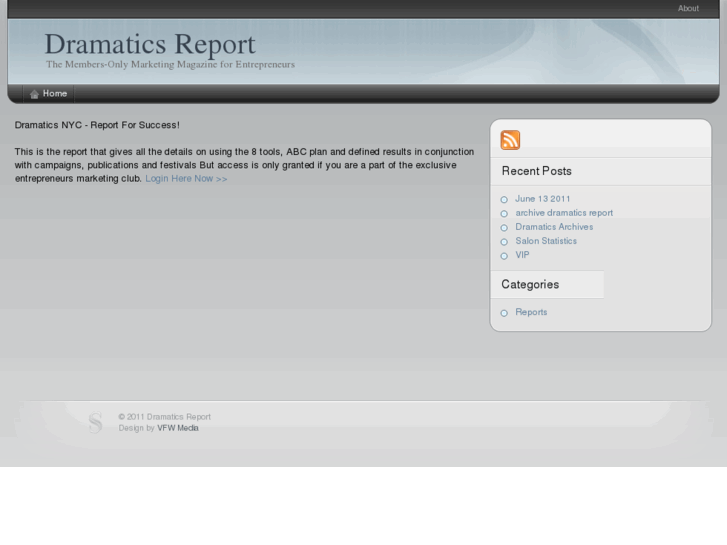727x545 pixels.
Task: Follow the Login Here Now >> link
Action: tap(186, 179)
